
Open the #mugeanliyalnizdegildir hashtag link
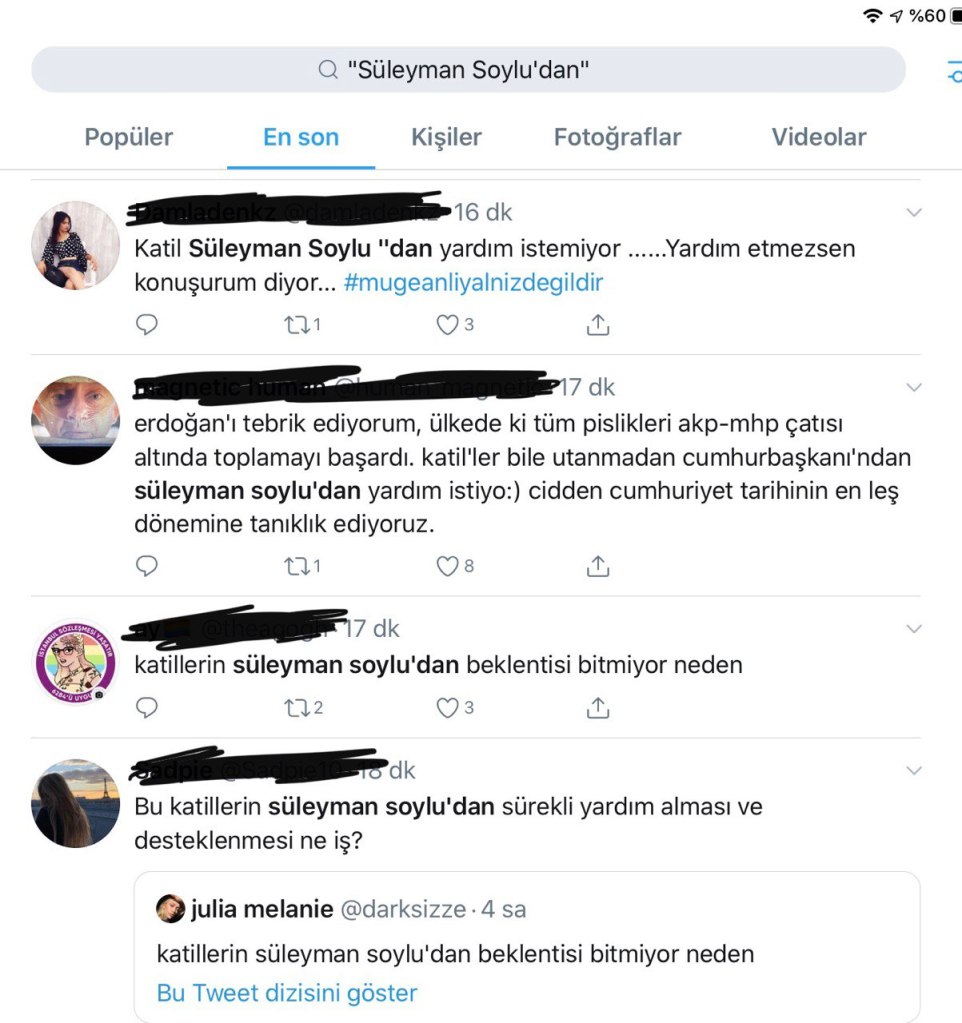473,282
